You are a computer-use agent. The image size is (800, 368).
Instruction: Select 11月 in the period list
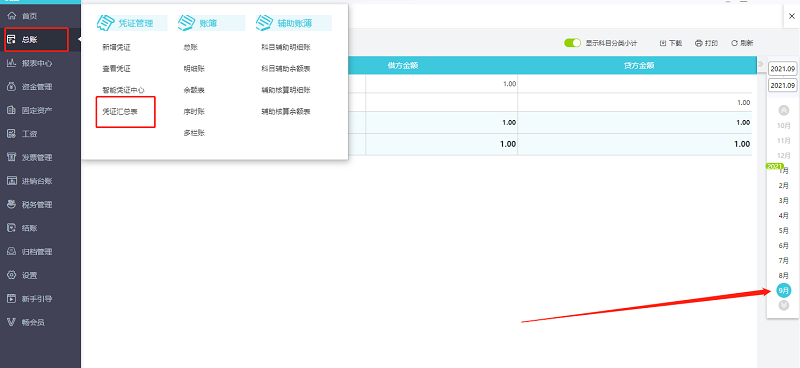(x=784, y=140)
